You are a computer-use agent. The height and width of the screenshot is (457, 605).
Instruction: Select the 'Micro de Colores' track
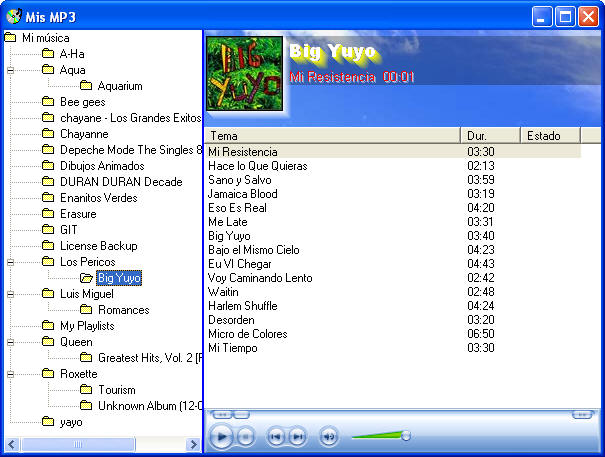(x=248, y=334)
